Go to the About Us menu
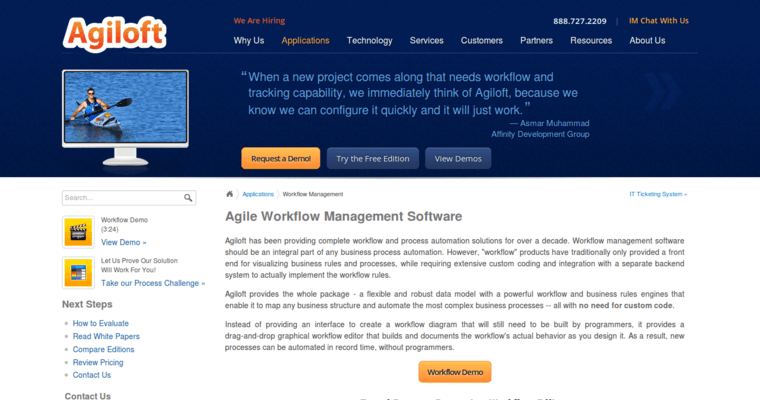This screenshot has height=400, width=760. (647, 41)
